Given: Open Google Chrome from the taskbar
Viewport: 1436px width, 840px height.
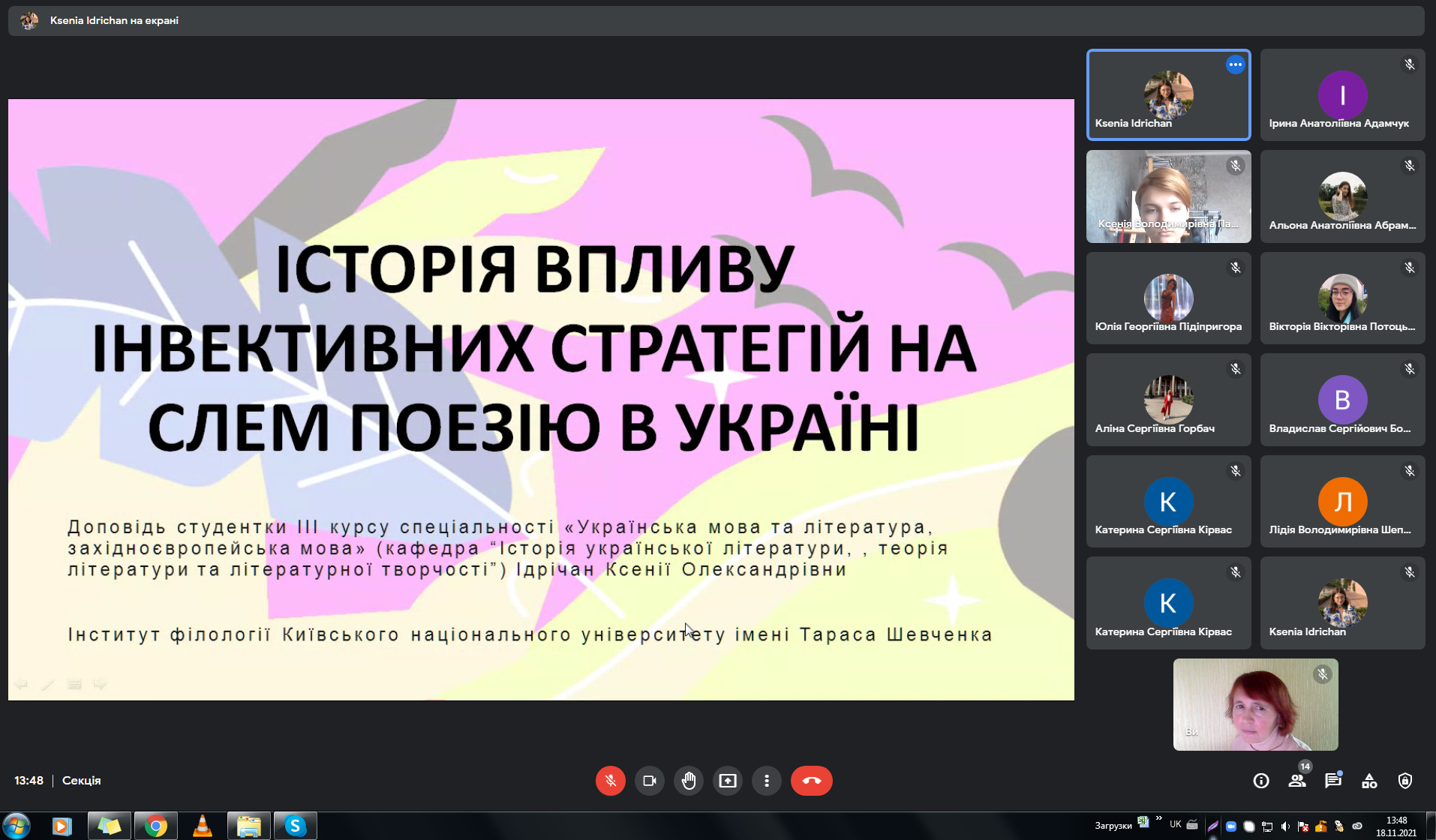Looking at the screenshot, I should click(156, 826).
